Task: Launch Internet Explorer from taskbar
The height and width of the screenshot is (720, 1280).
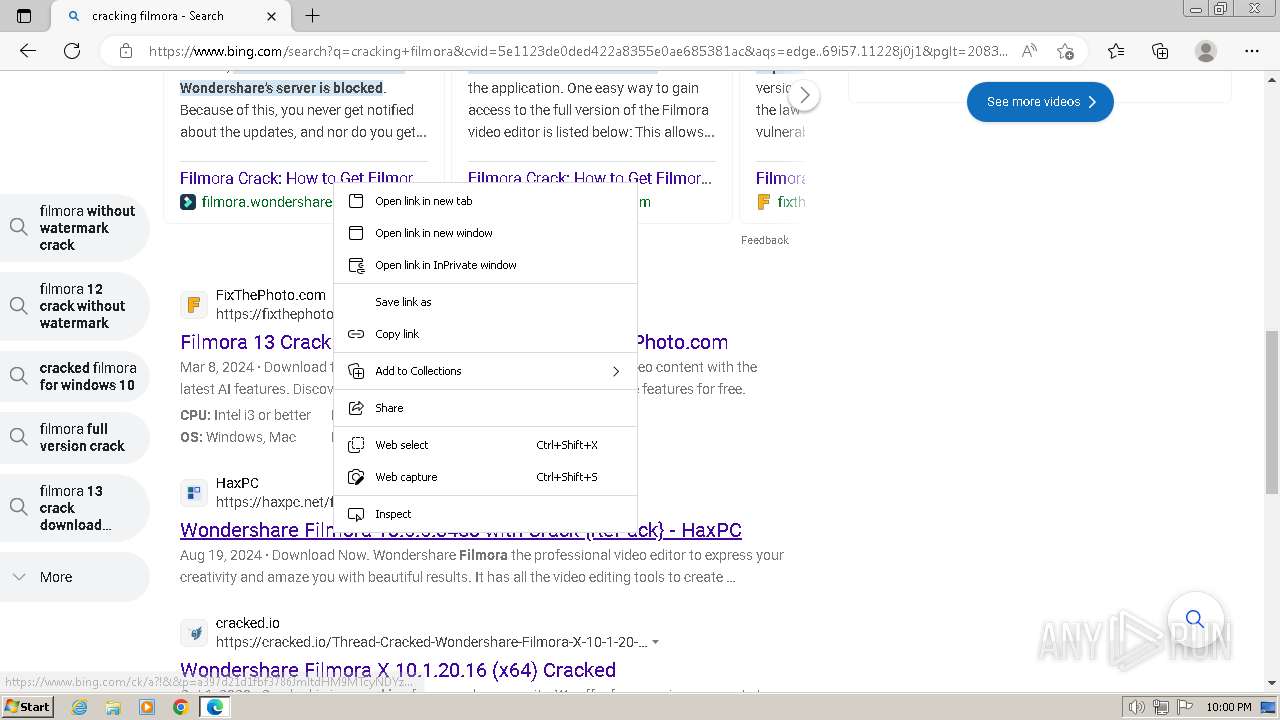Action: point(80,707)
